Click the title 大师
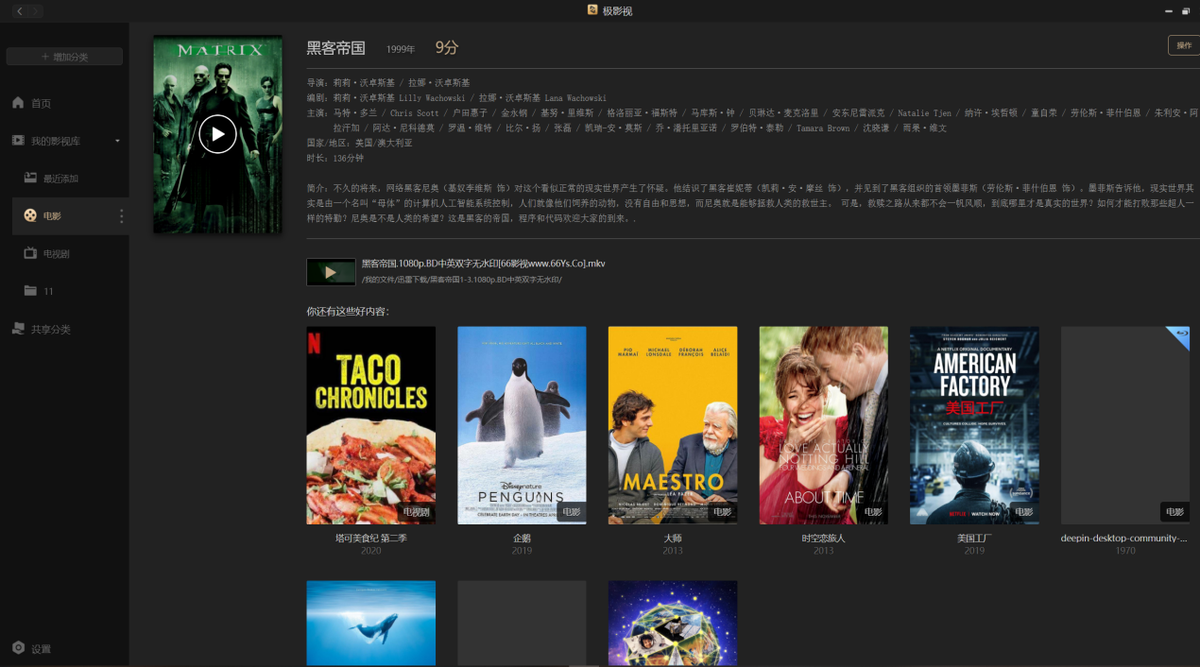1200x667 pixels. click(673, 538)
